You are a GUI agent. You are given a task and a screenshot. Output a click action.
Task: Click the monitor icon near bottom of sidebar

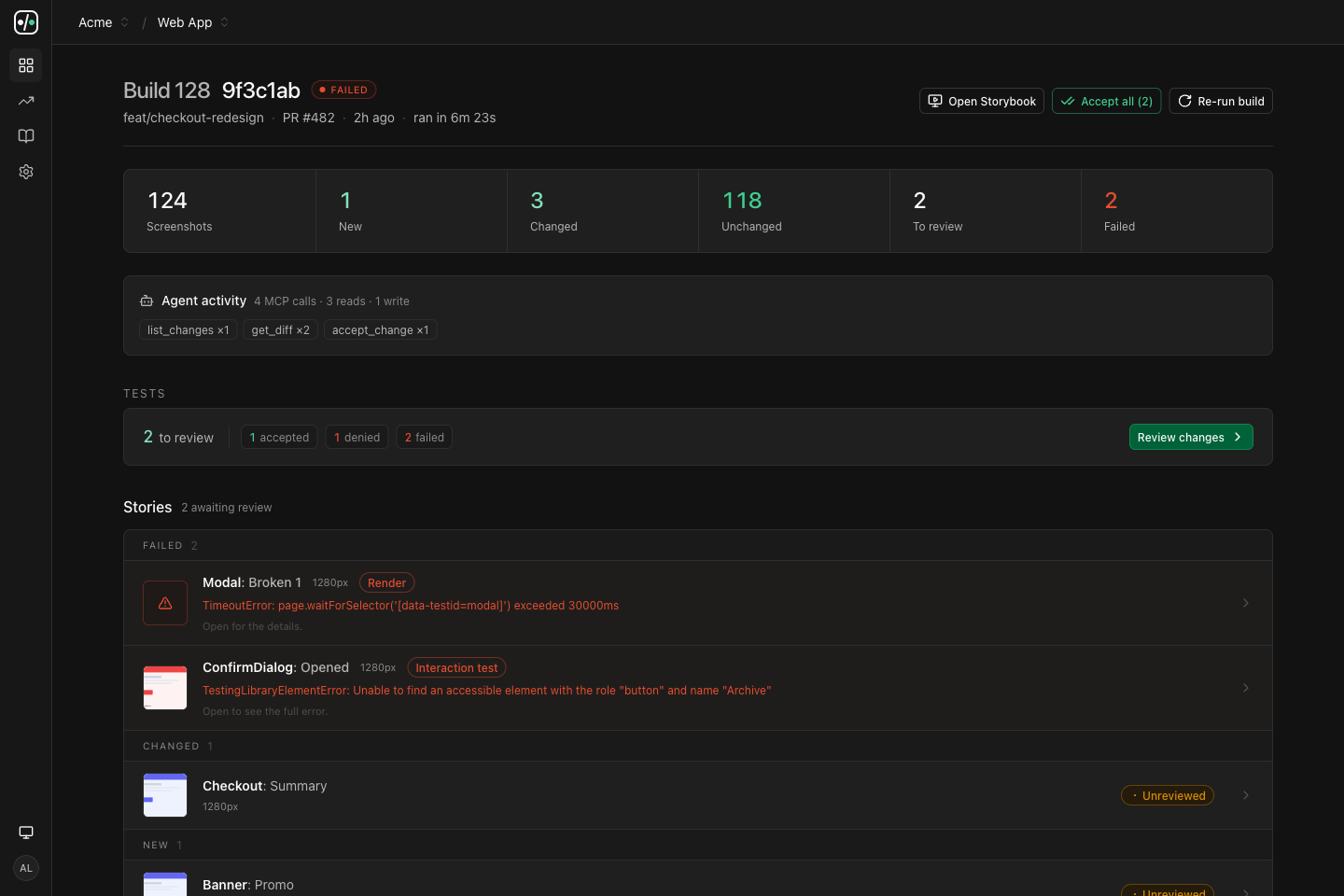(26, 833)
